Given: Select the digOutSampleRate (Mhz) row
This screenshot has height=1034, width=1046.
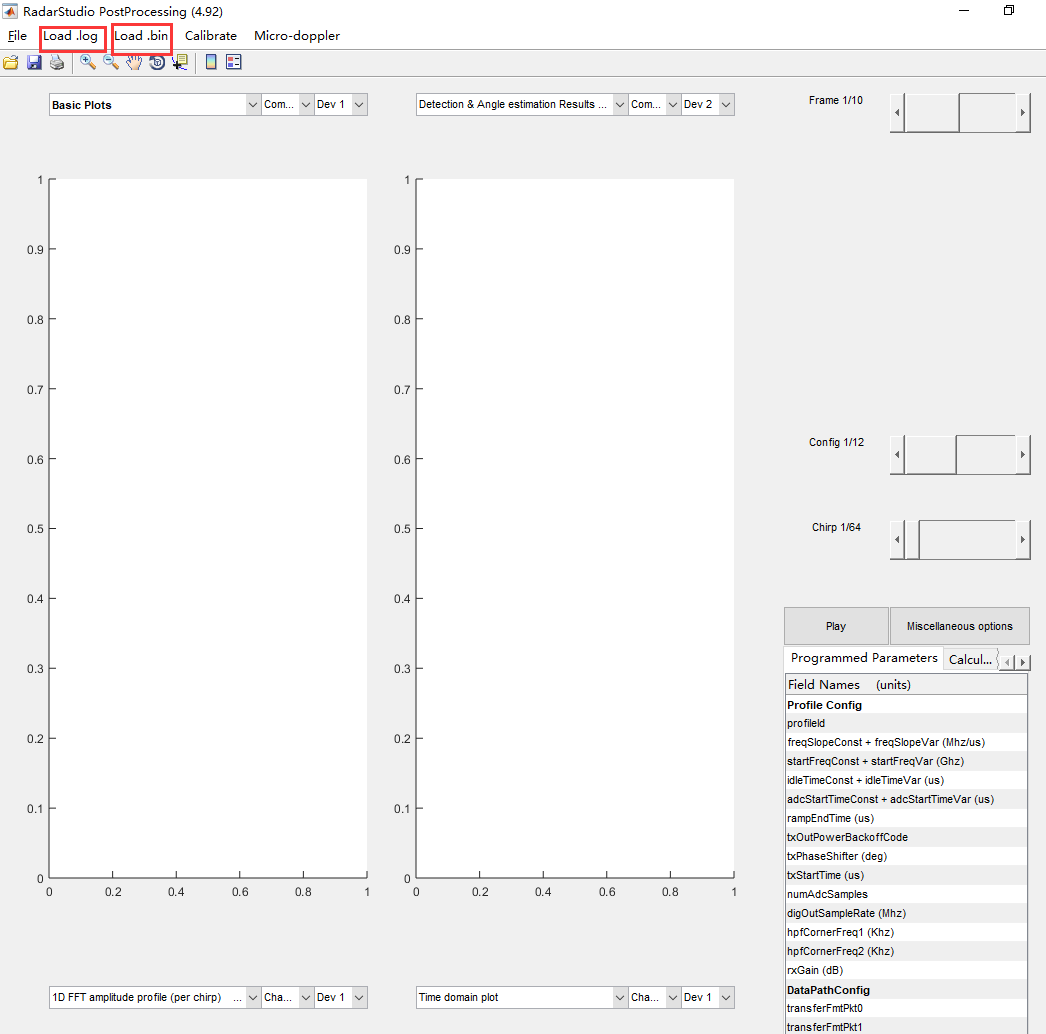Looking at the screenshot, I should 906,913.
